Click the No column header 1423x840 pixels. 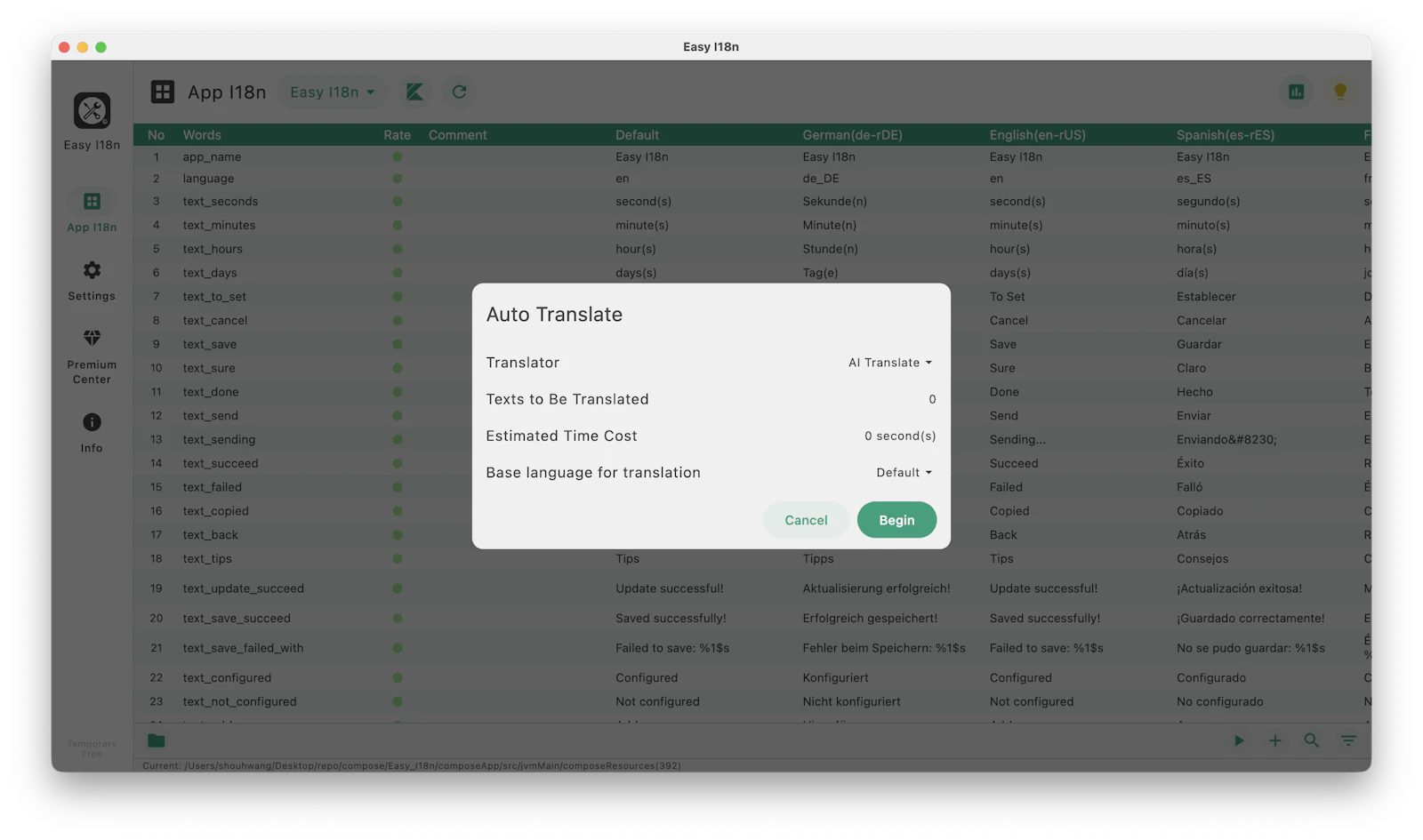(x=157, y=135)
